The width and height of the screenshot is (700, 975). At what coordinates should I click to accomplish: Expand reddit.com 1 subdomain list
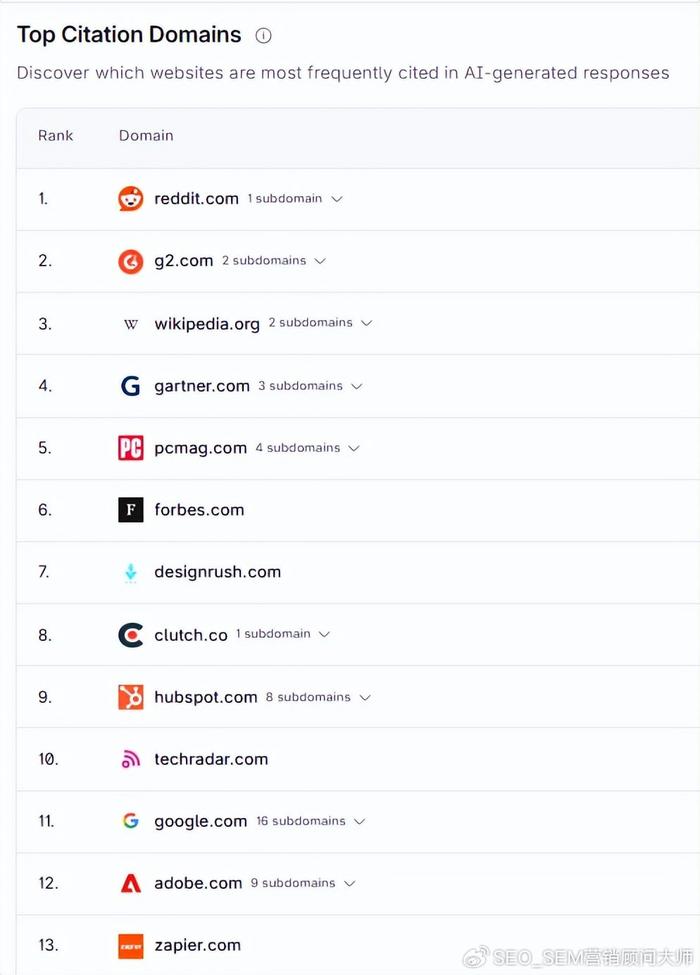point(337,199)
